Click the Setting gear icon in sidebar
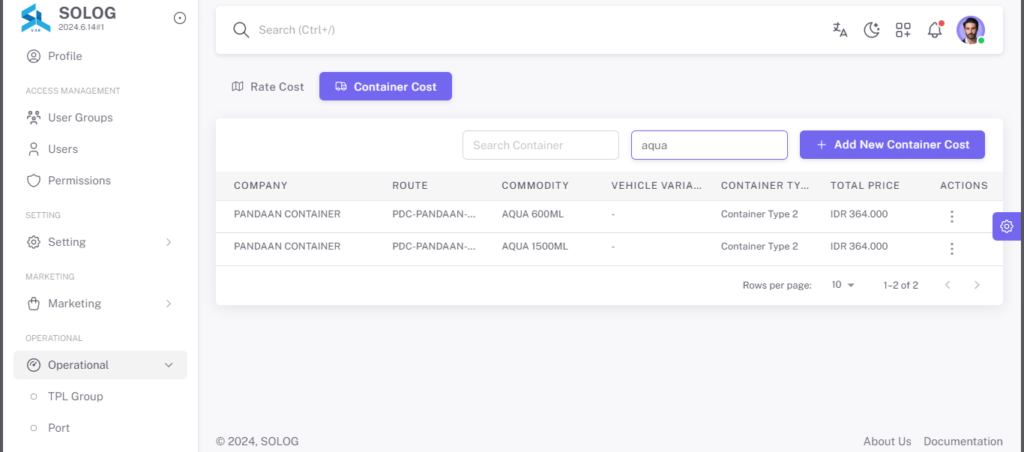The image size is (1024, 452). [33, 242]
